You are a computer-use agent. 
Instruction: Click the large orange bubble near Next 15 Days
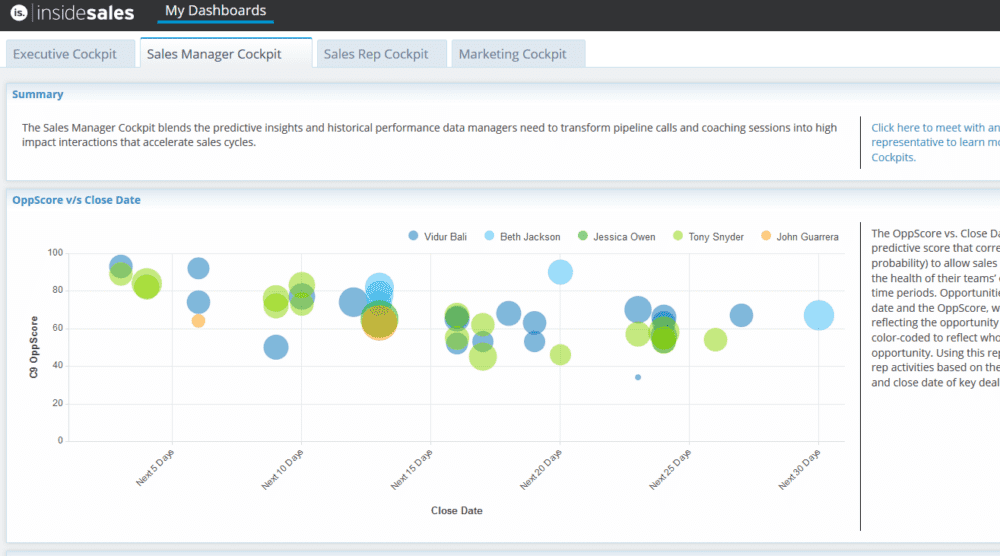[x=379, y=322]
